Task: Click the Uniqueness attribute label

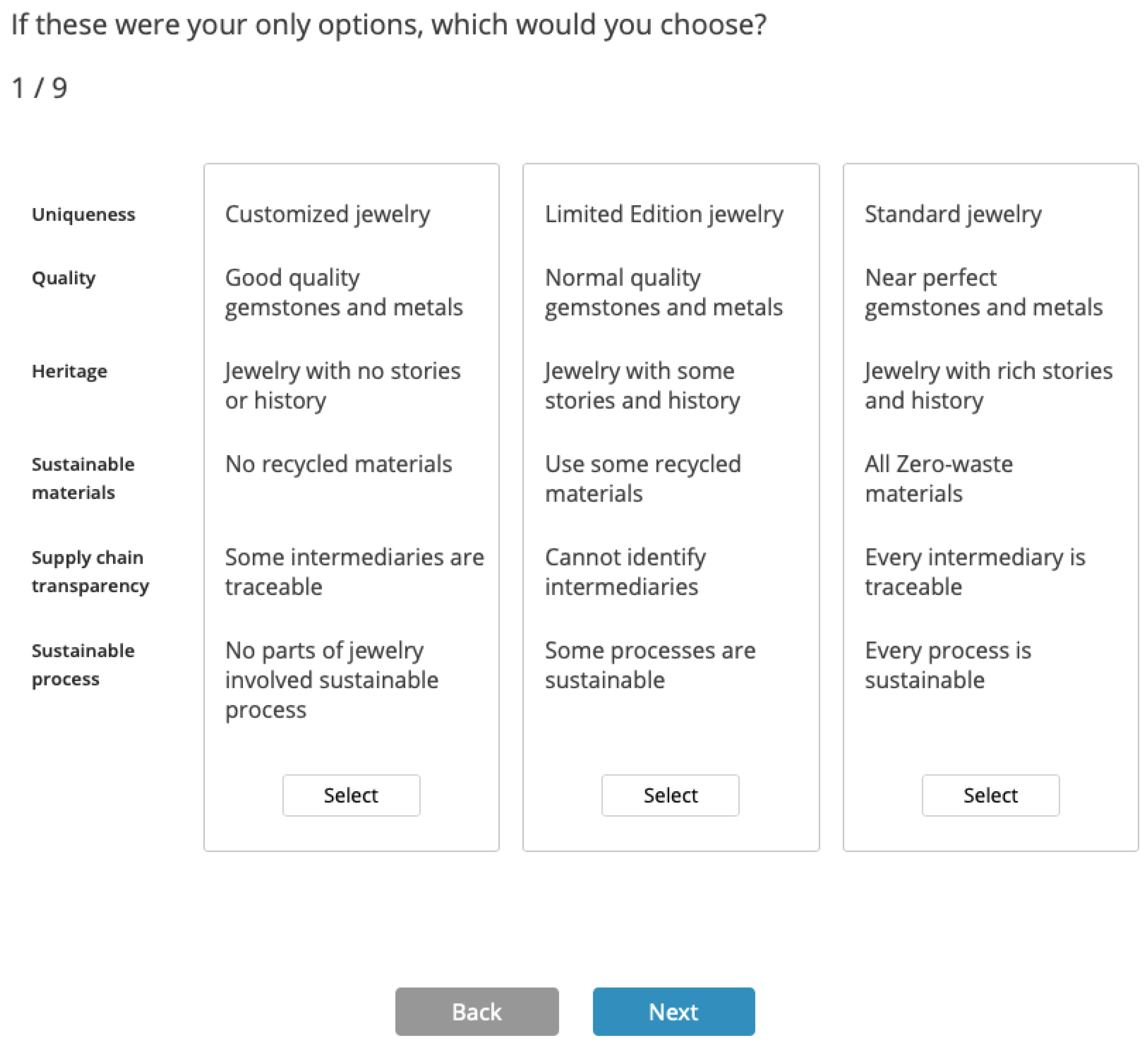Action: tap(84, 215)
